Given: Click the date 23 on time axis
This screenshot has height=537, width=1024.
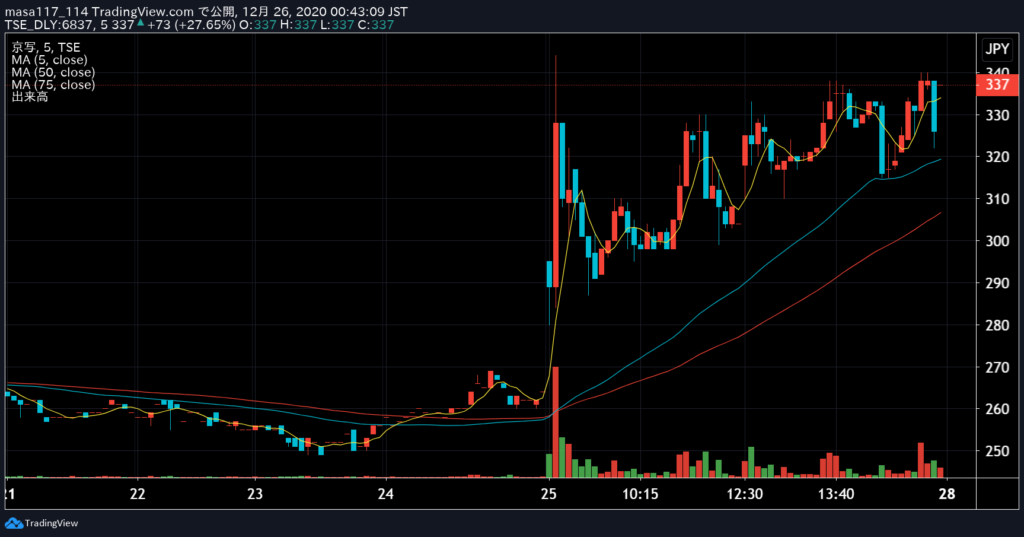Looking at the screenshot, I should (x=255, y=494).
